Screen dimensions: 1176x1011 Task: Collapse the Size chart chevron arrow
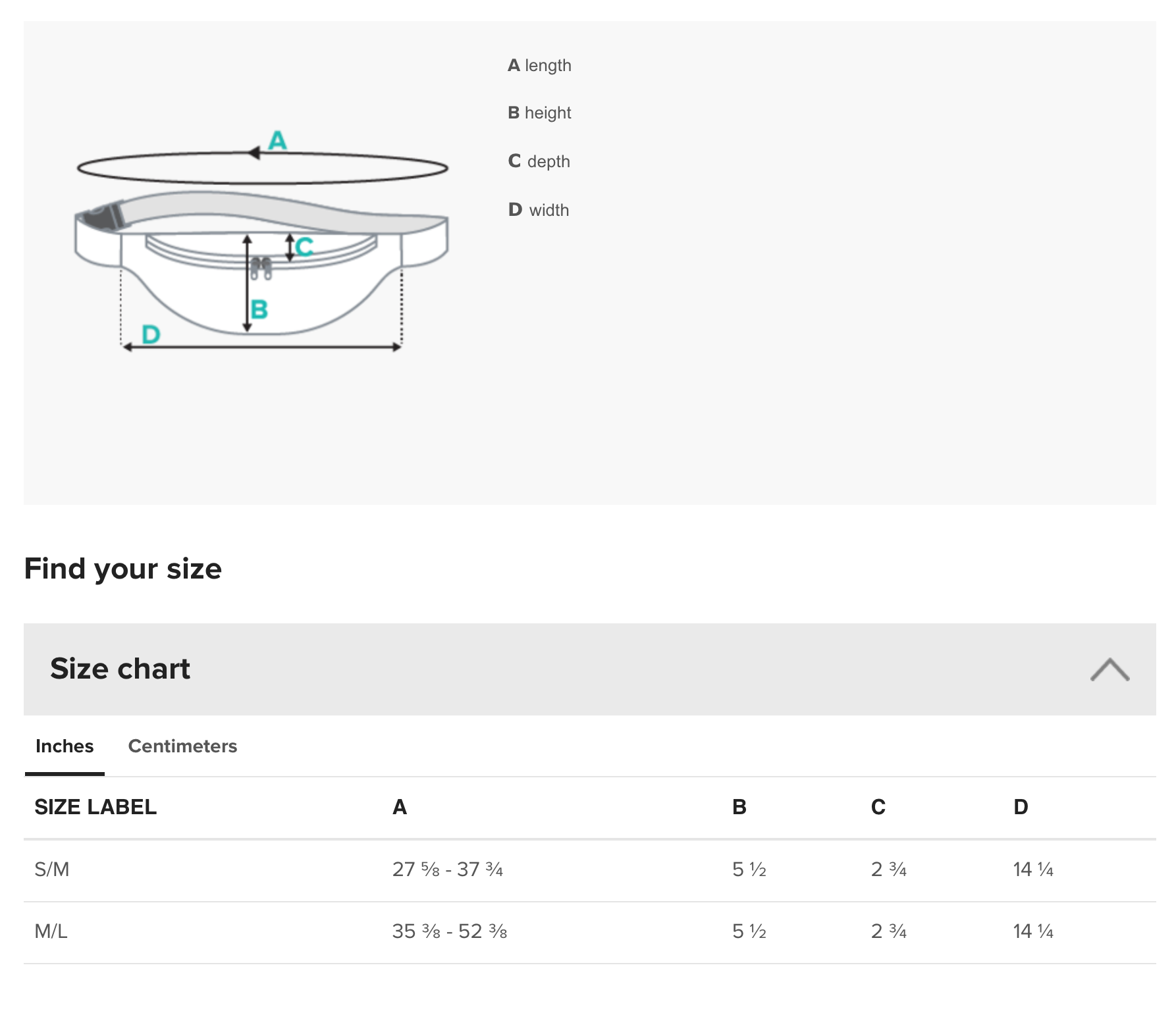tap(1109, 669)
